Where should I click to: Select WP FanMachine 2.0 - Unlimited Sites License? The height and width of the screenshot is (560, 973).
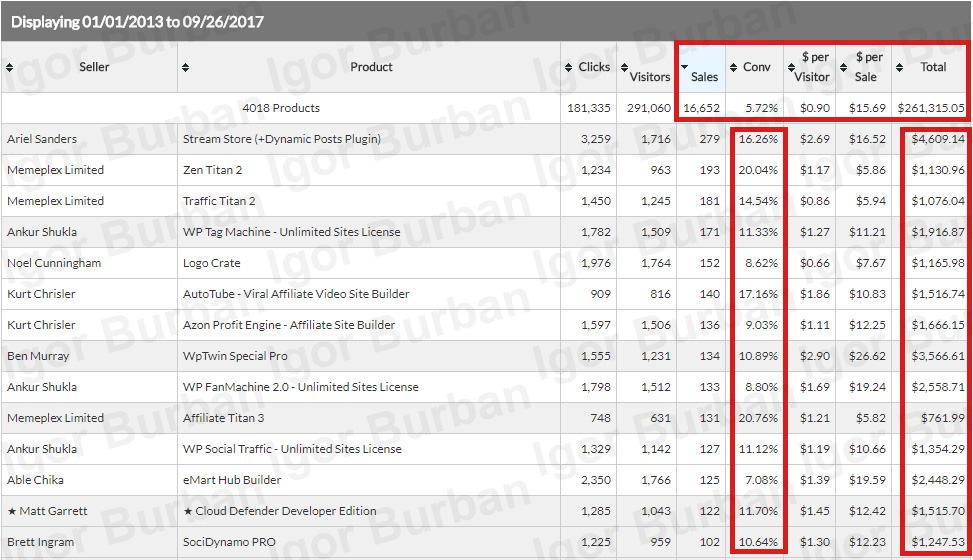click(301, 387)
